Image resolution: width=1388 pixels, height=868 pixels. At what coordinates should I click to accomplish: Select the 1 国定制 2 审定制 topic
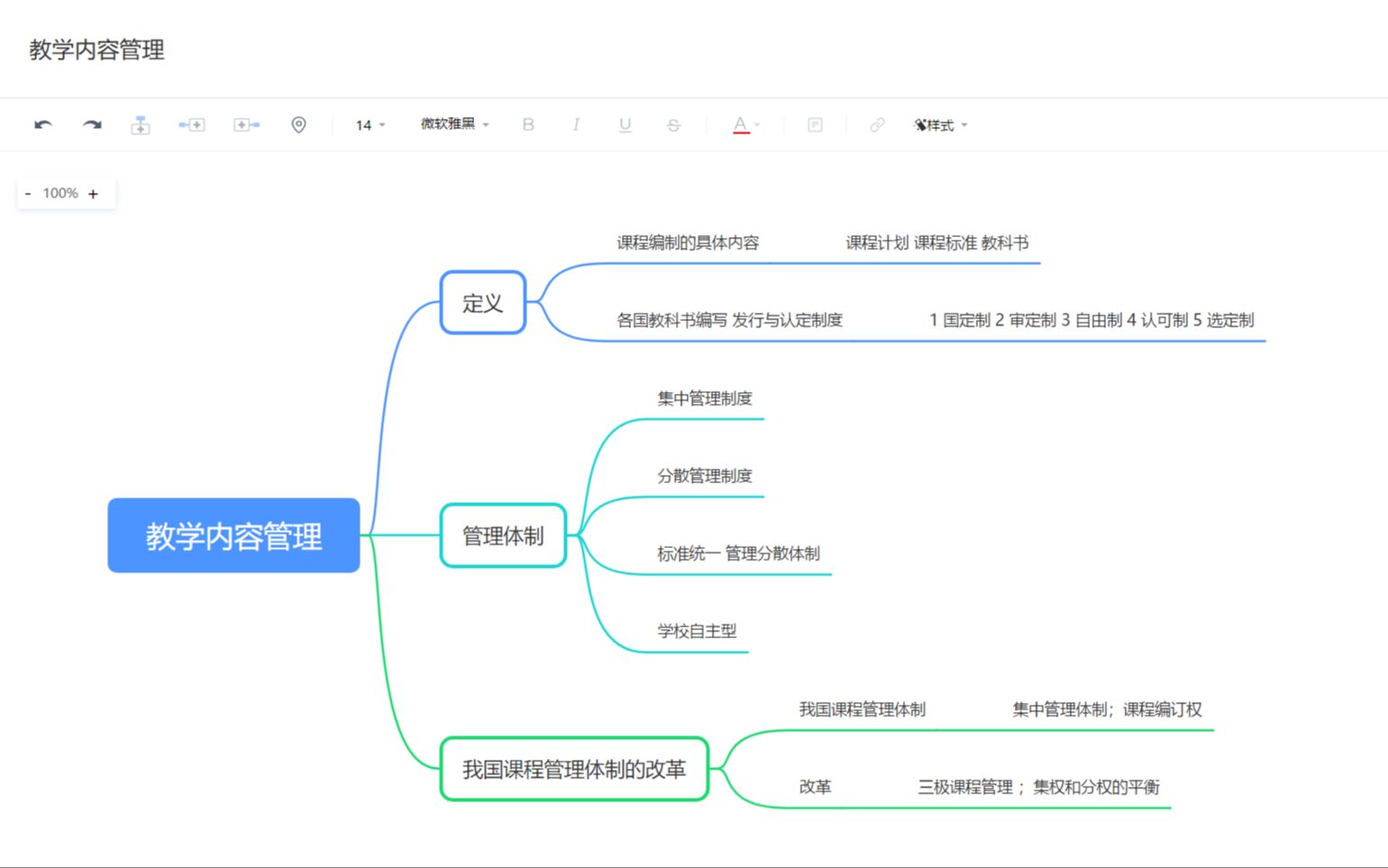(x=1091, y=320)
